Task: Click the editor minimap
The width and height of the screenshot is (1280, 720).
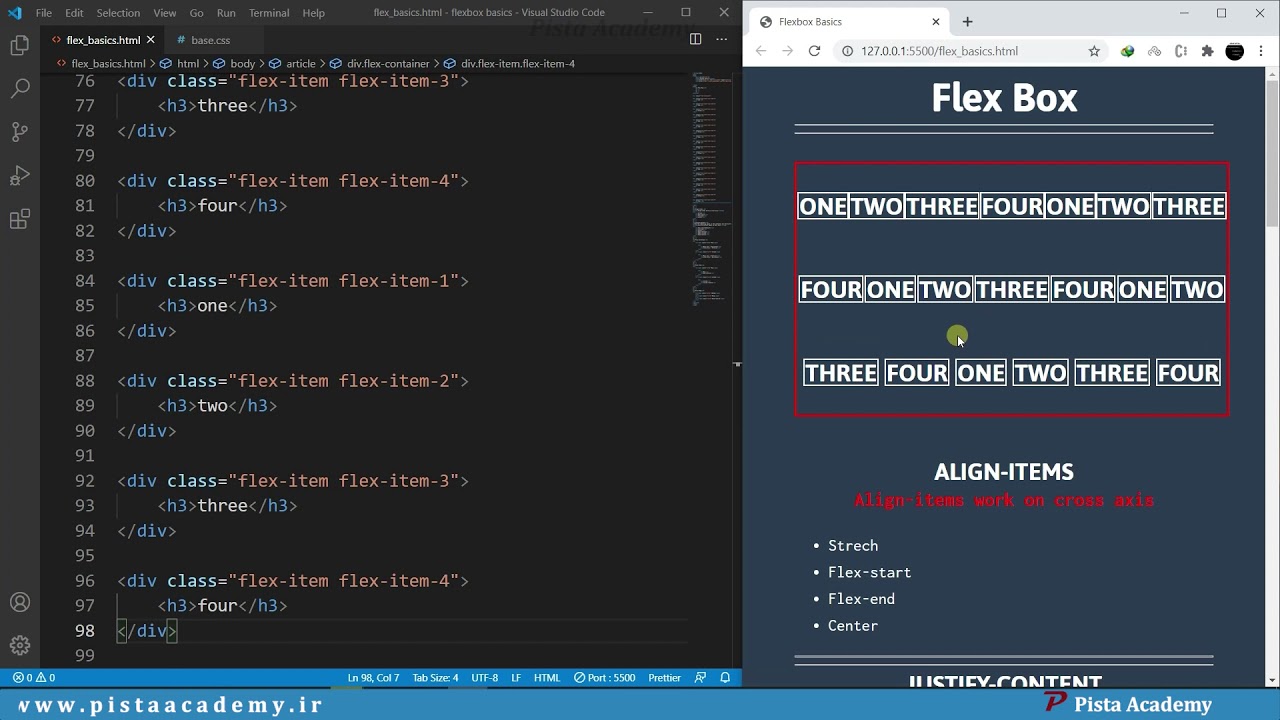Action: click(x=712, y=188)
